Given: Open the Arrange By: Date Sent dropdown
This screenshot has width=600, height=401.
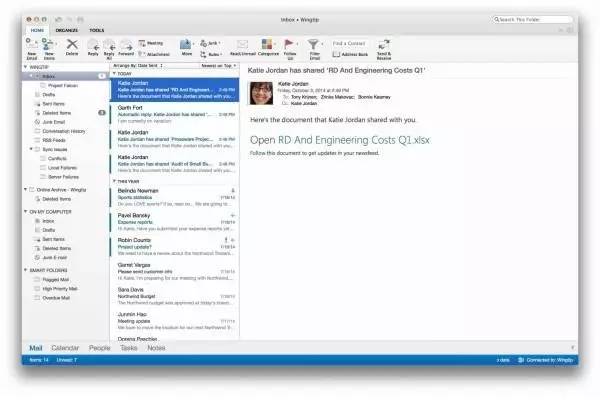Looking at the screenshot, I should coord(138,66).
